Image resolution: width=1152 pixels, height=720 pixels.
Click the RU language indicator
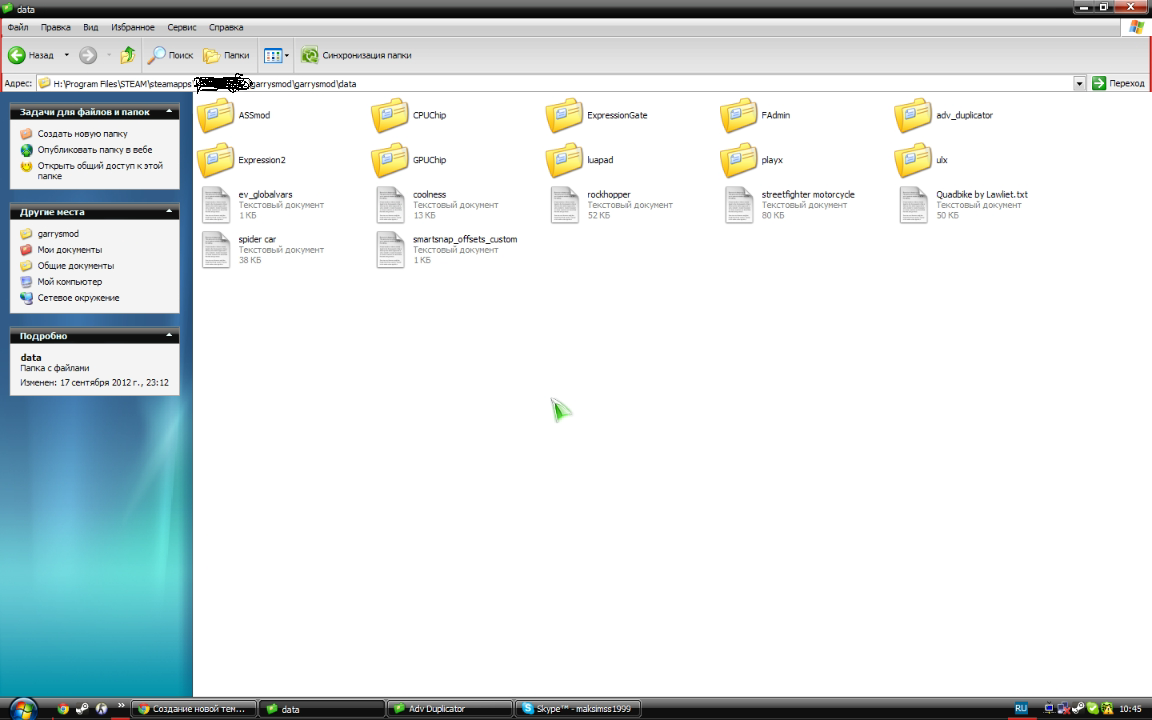1020,709
